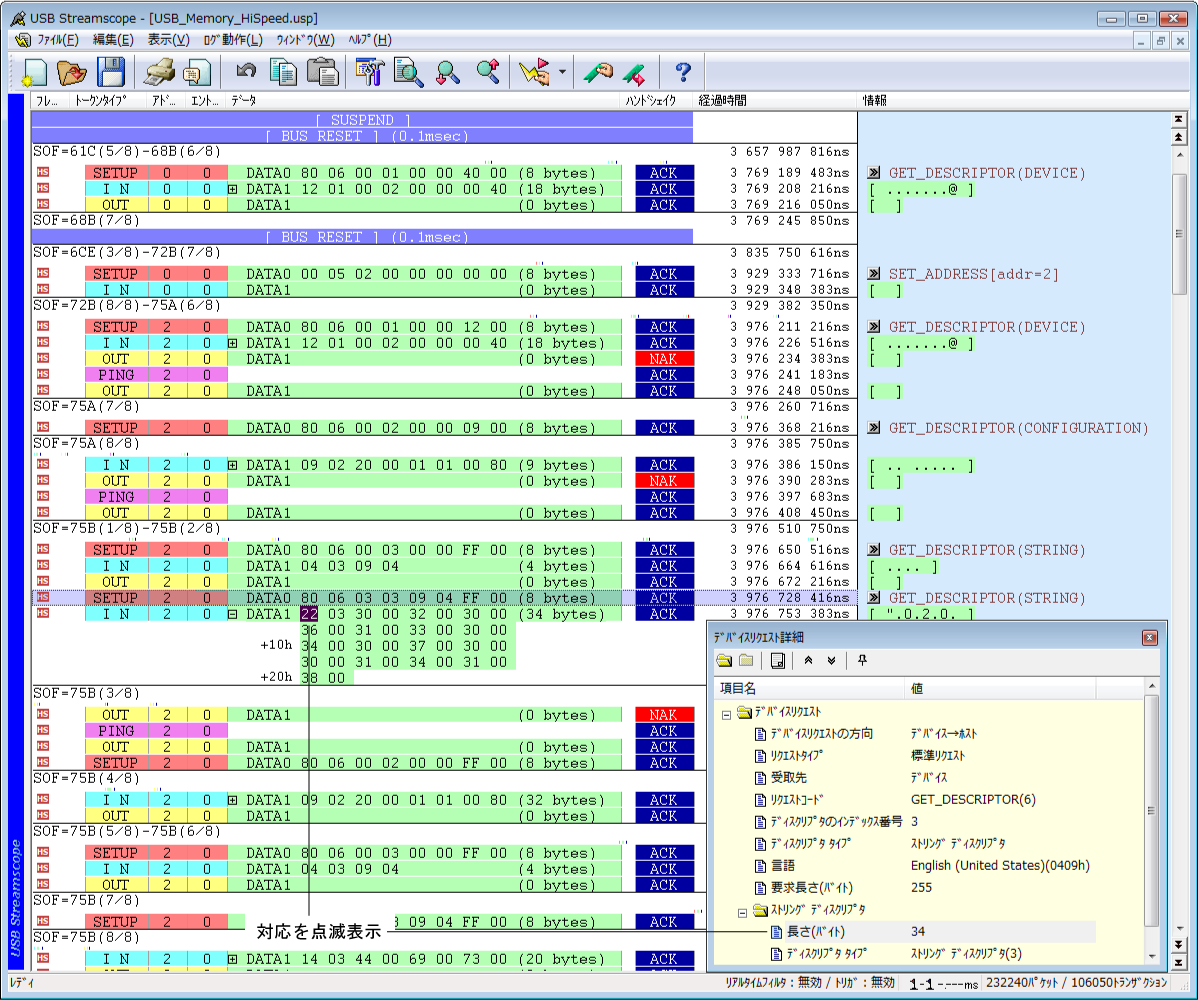The image size is (1198, 1000).
Task: Open the ファイル(F) menu
Action: [58, 40]
